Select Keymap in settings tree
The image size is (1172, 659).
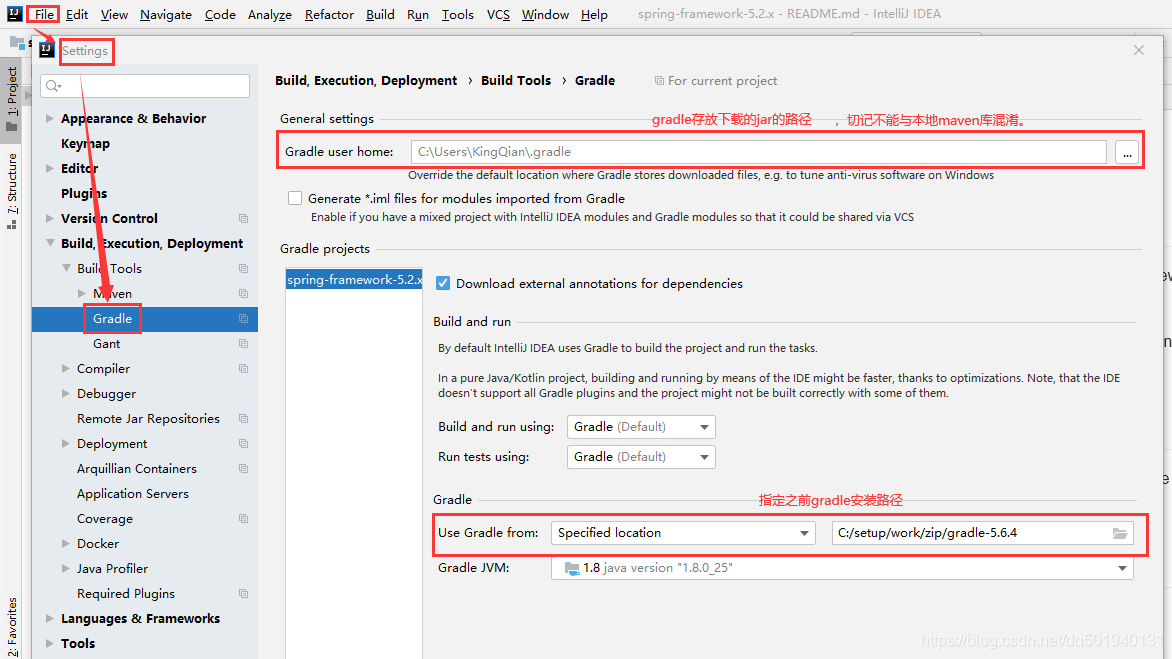pos(85,143)
